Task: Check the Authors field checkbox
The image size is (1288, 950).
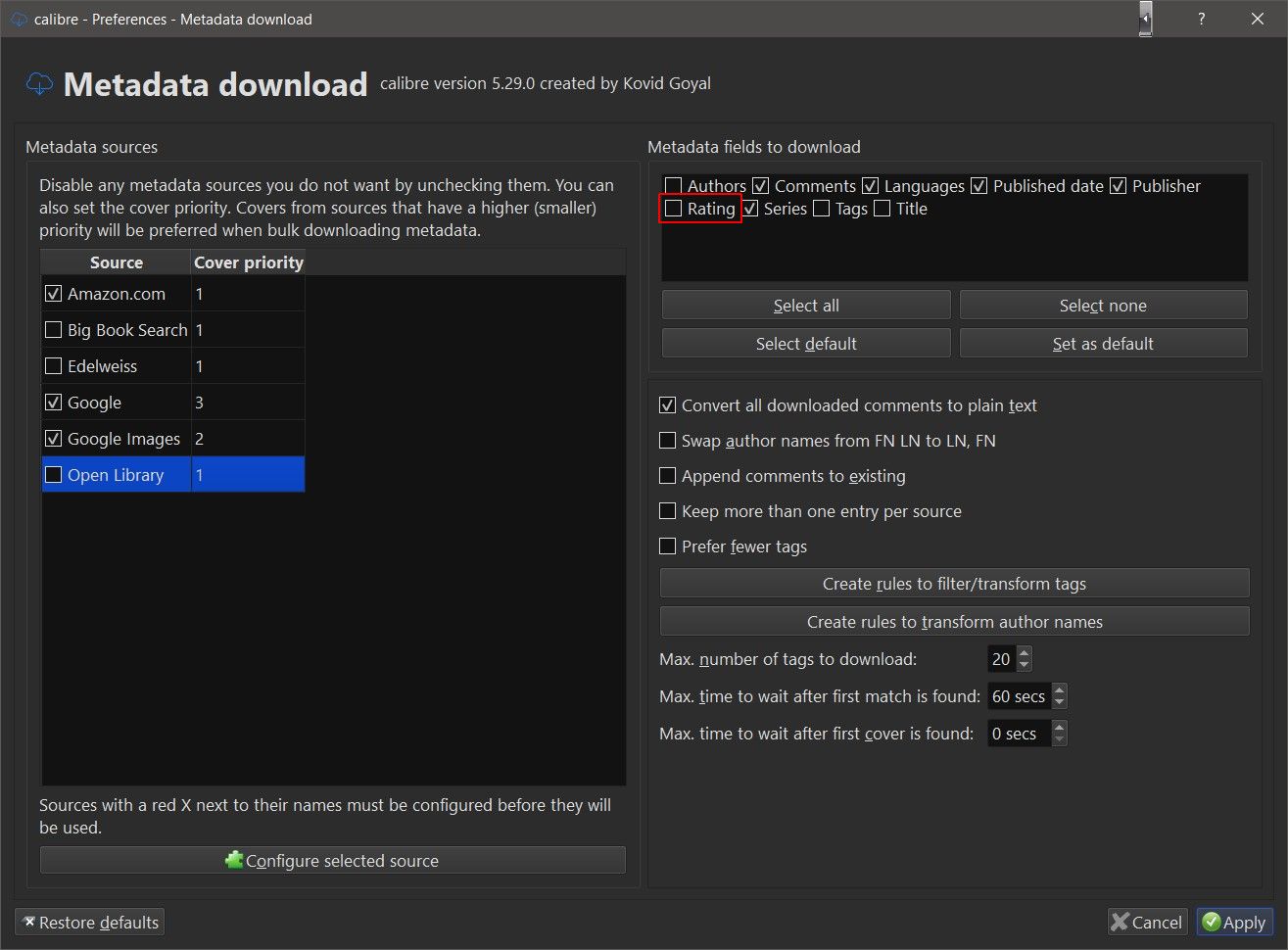Action: tap(674, 186)
